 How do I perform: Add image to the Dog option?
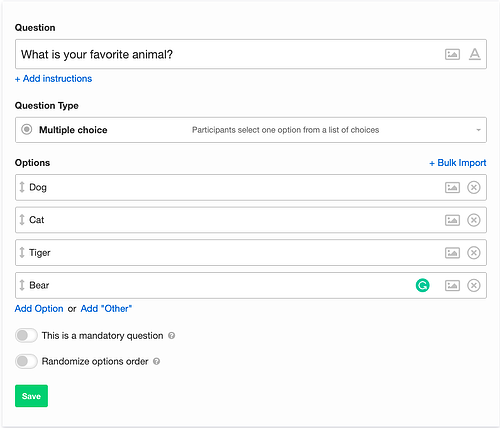(452, 187)
